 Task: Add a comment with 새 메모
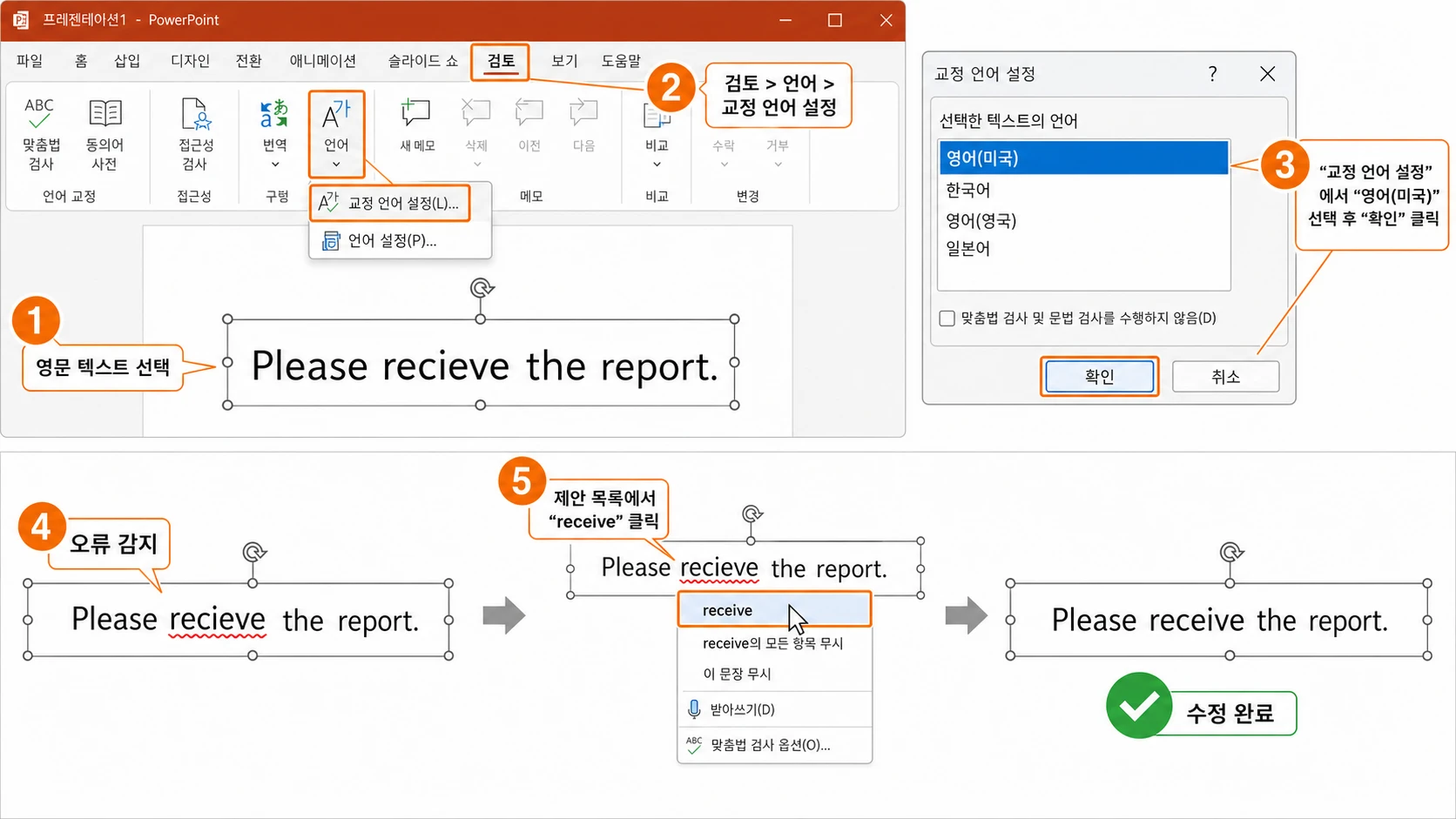click(x=417, y=124)
